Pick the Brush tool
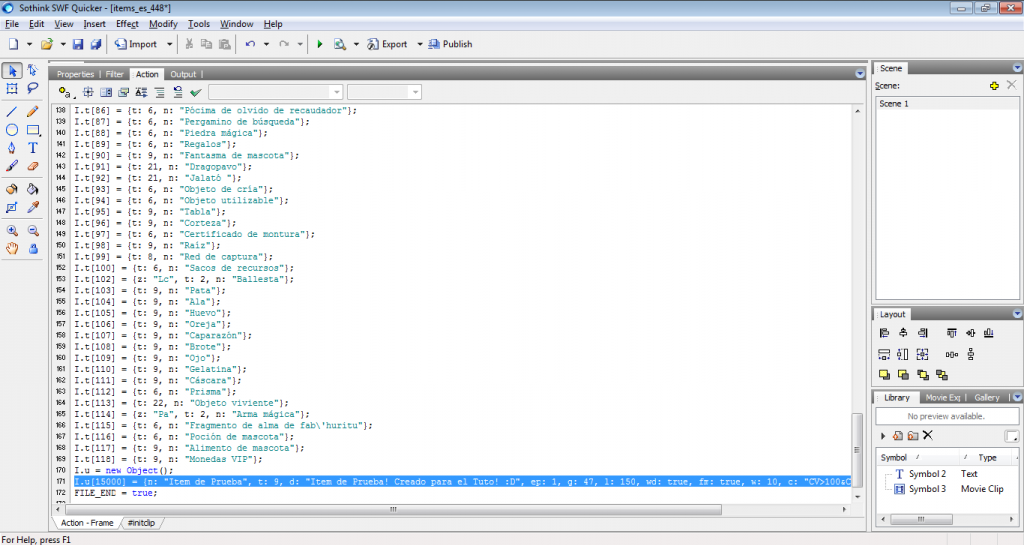 pyautogui.click(x=12, y=166)
